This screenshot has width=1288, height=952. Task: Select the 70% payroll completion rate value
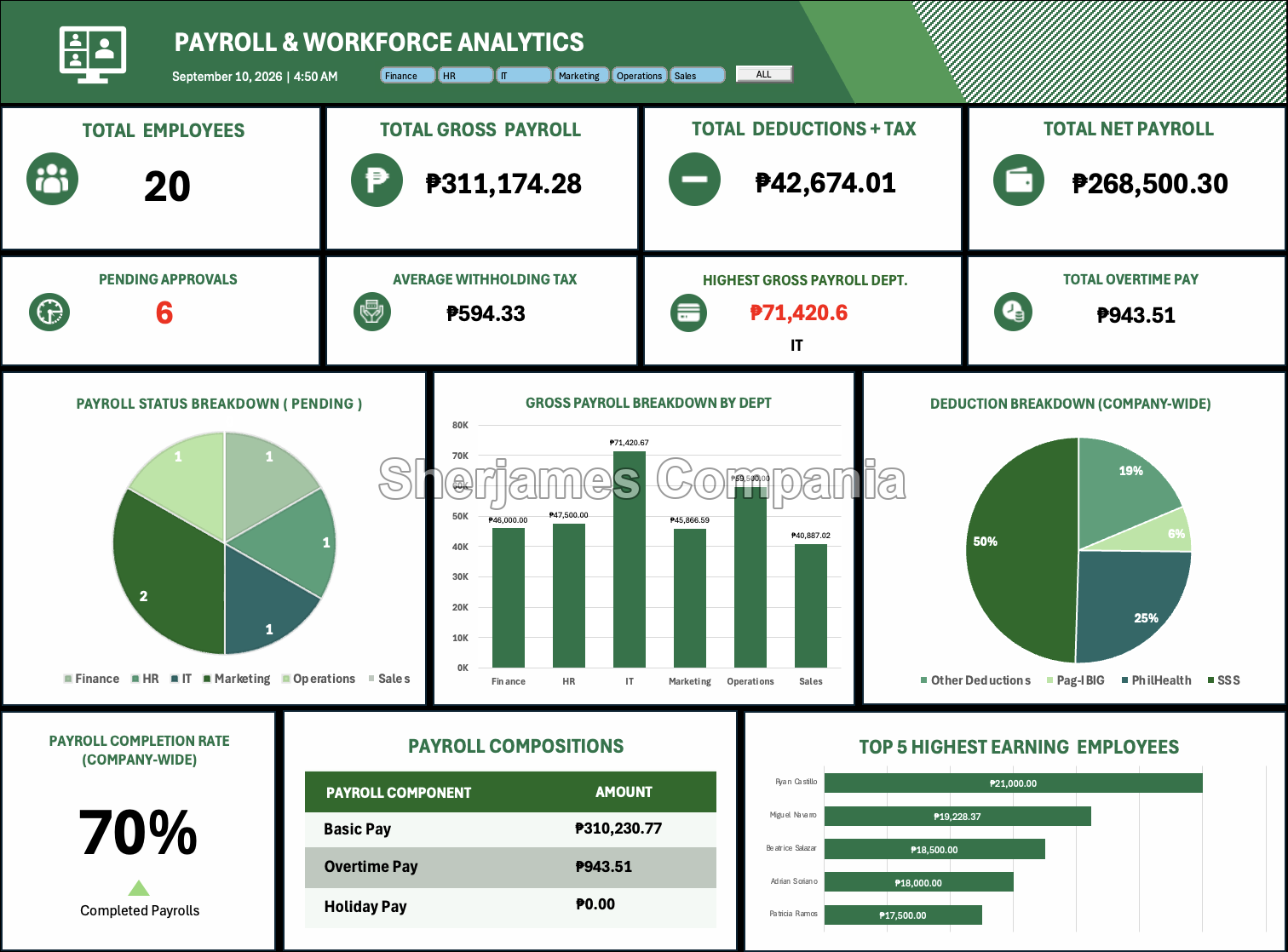pyautogui.click(x=138, y=832)
